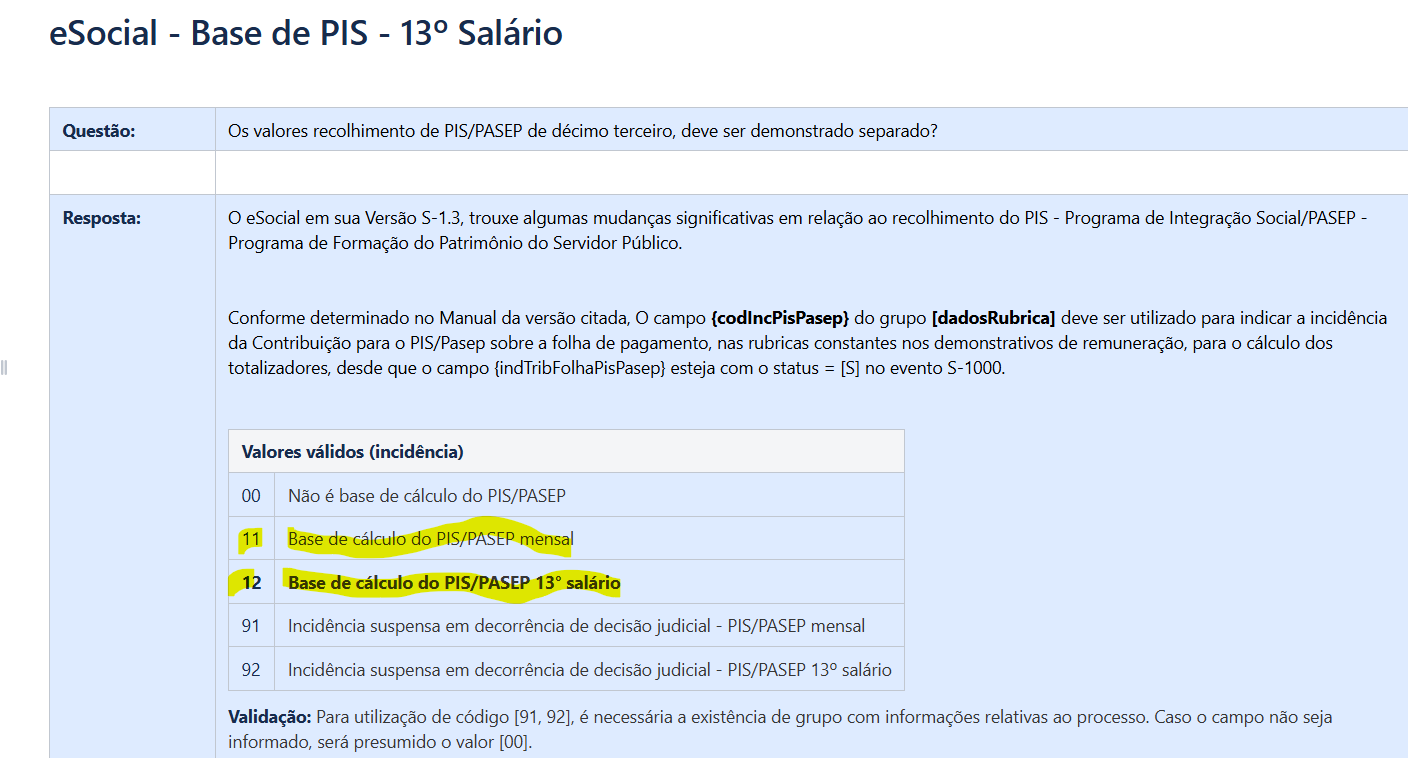This screenshot has width=1408, height=758.
Task: Click the bold field name {codIncPisPasep}
Action: tap(780, 319)
